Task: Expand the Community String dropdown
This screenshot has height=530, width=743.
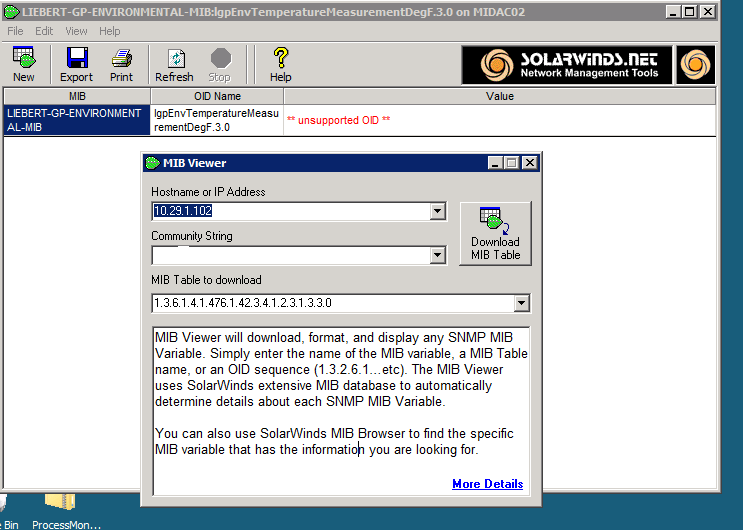Action: 437,256
